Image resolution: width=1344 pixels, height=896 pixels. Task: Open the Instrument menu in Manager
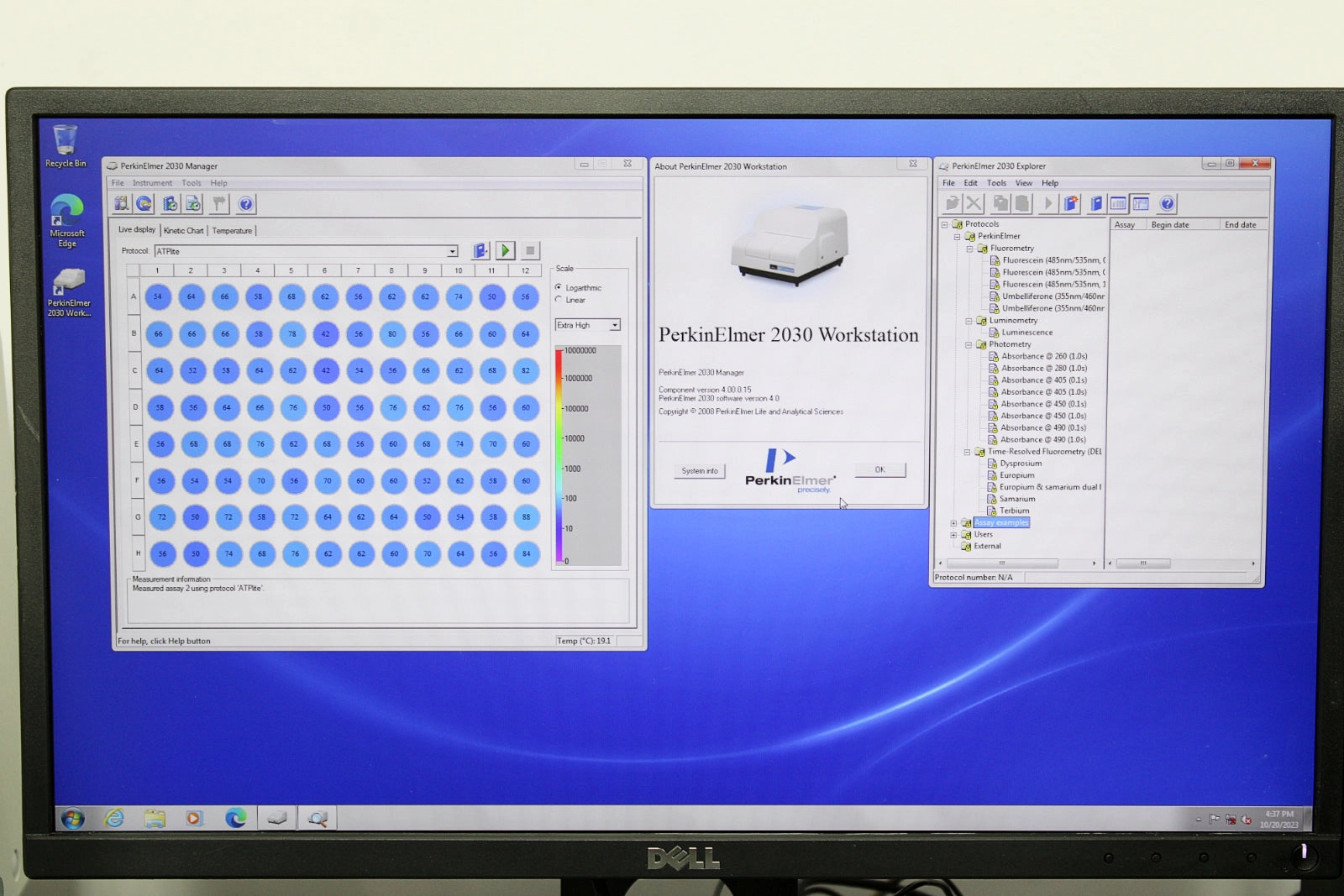click(x=152, y=183)
